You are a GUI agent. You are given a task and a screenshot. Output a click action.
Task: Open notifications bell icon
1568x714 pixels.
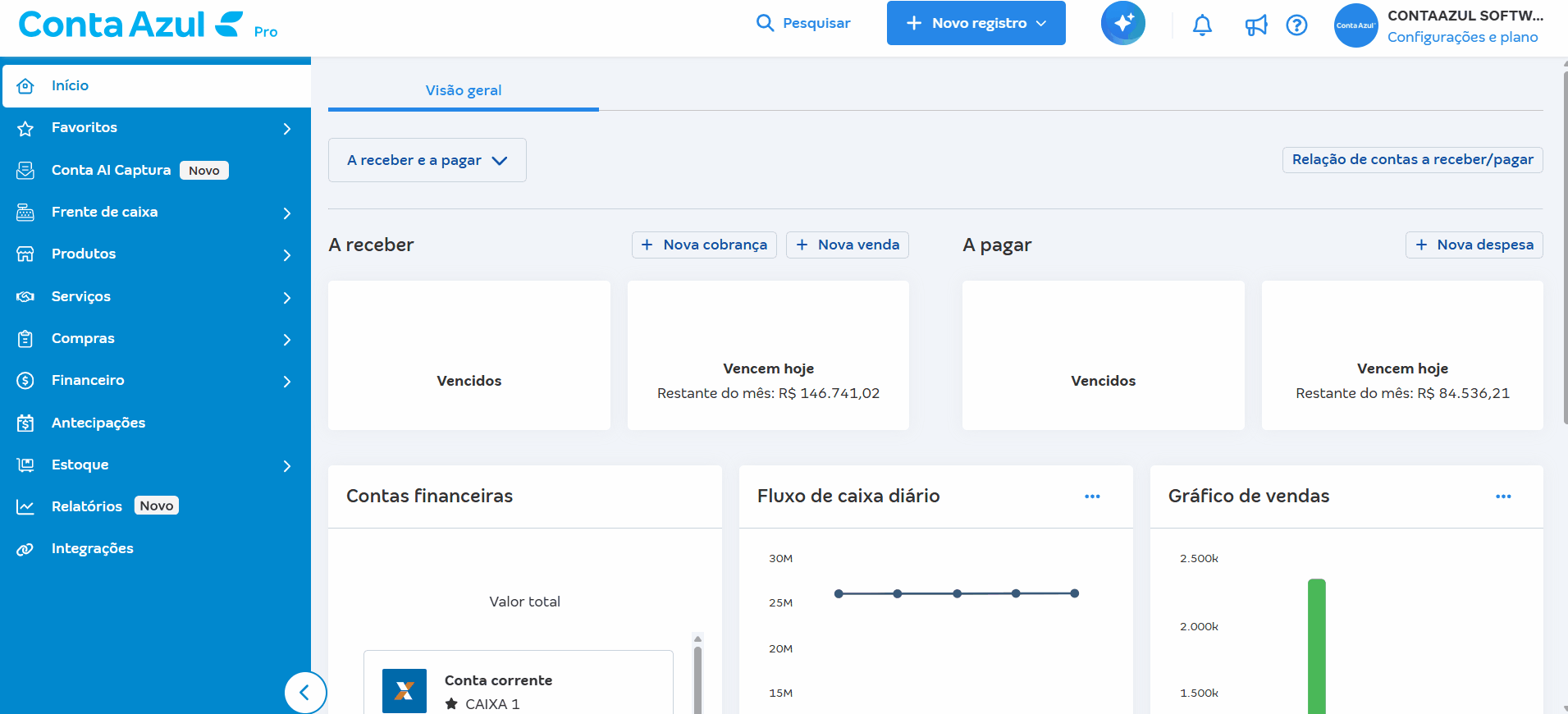(x=1202, y=25)
